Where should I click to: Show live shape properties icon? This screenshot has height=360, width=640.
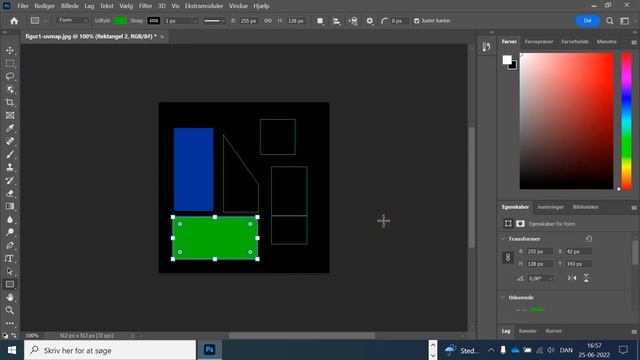508,223
